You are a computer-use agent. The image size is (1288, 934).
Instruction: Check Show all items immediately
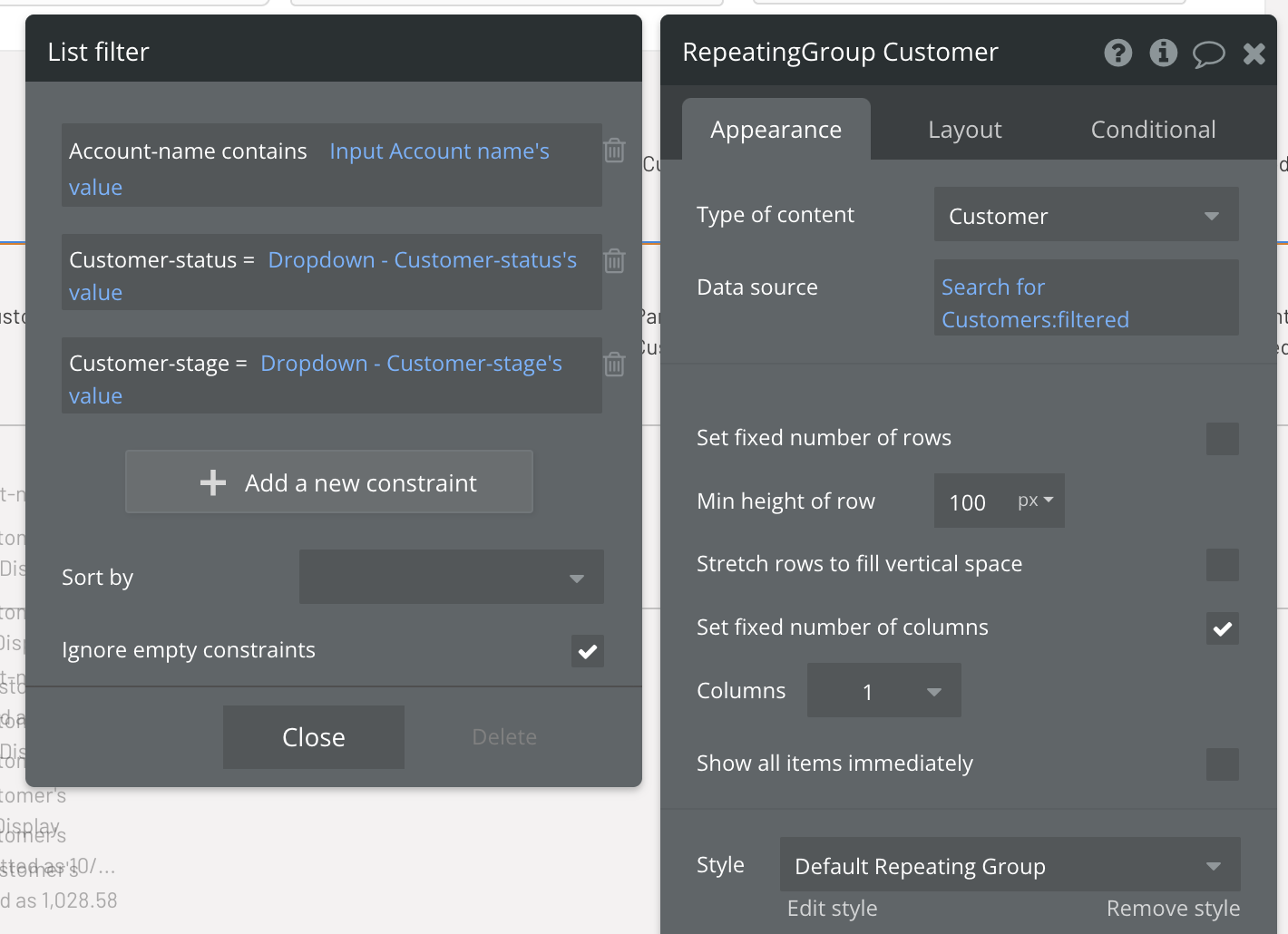tap(1222, 764)
